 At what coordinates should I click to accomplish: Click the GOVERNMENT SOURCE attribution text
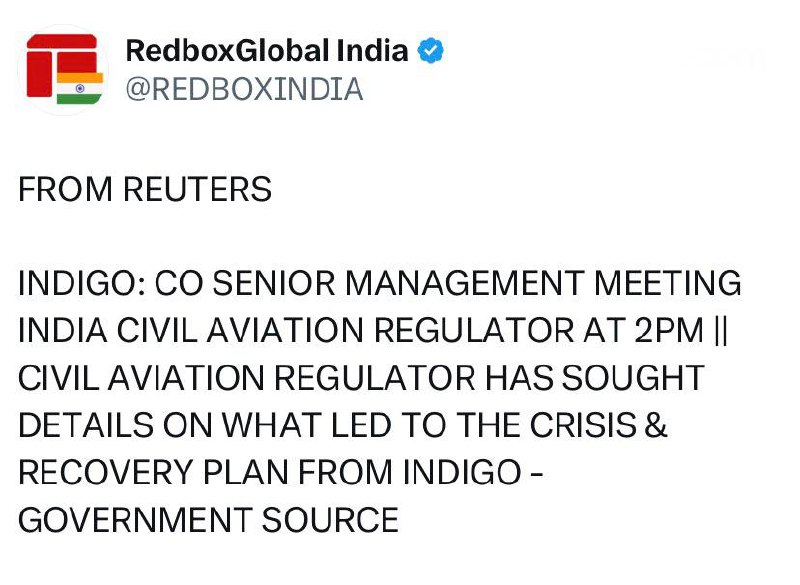coord(208,520)
